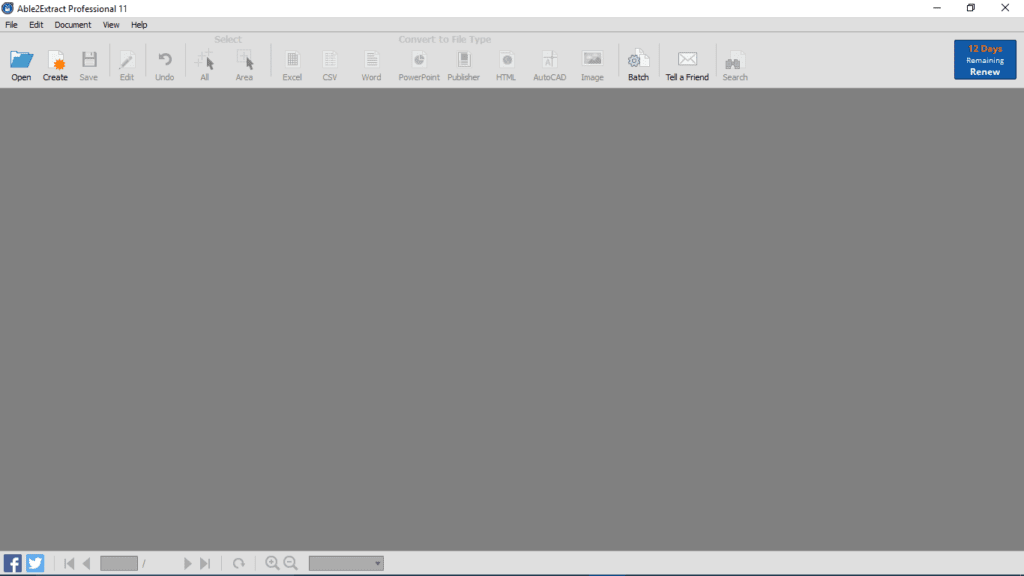Convert to CSV via toolbar icon
This screenshot has width=1024, height=576.
(x=330, y=59)
